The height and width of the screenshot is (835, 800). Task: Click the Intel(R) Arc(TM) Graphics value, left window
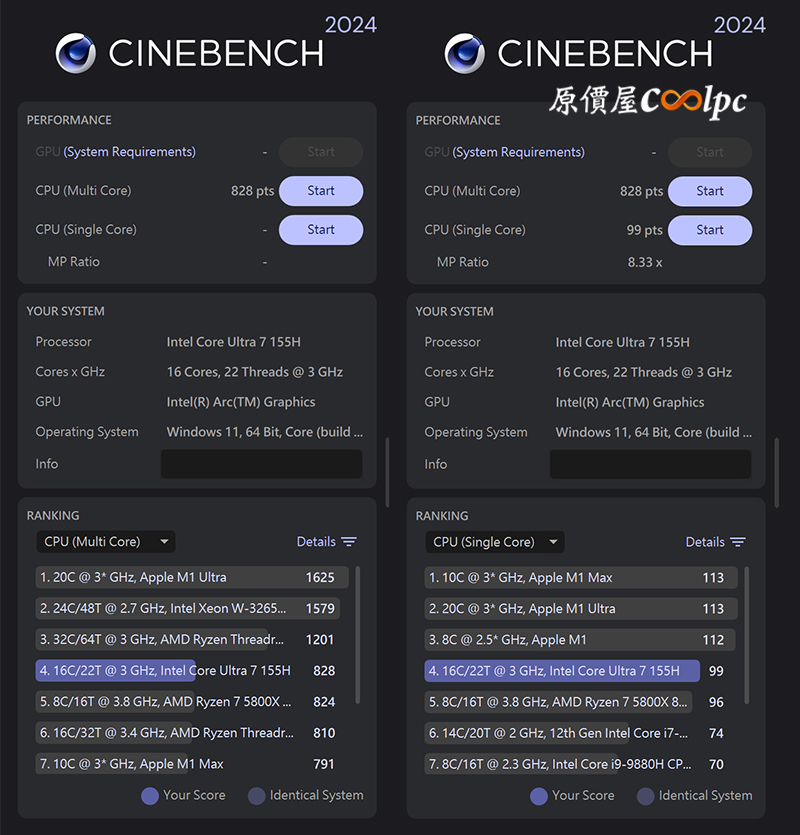[241, 402]
